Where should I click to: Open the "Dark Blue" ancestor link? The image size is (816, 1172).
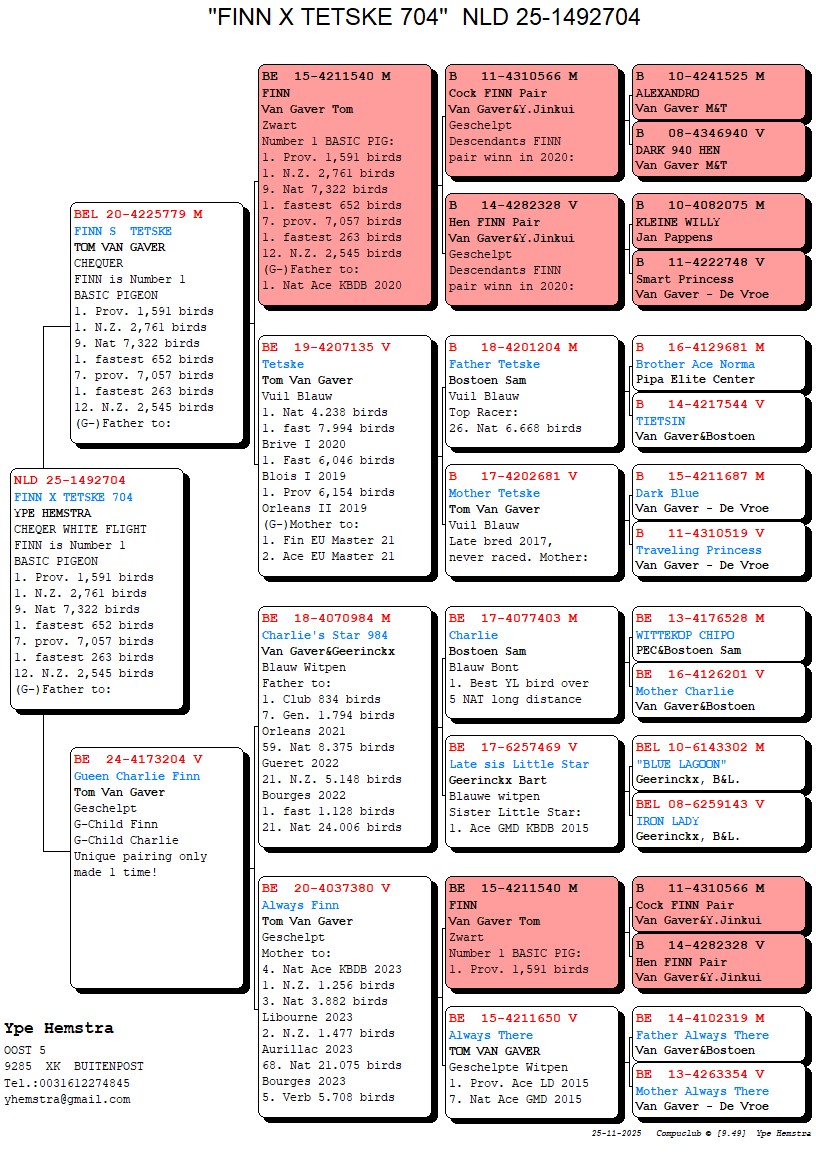coord(667,493)
